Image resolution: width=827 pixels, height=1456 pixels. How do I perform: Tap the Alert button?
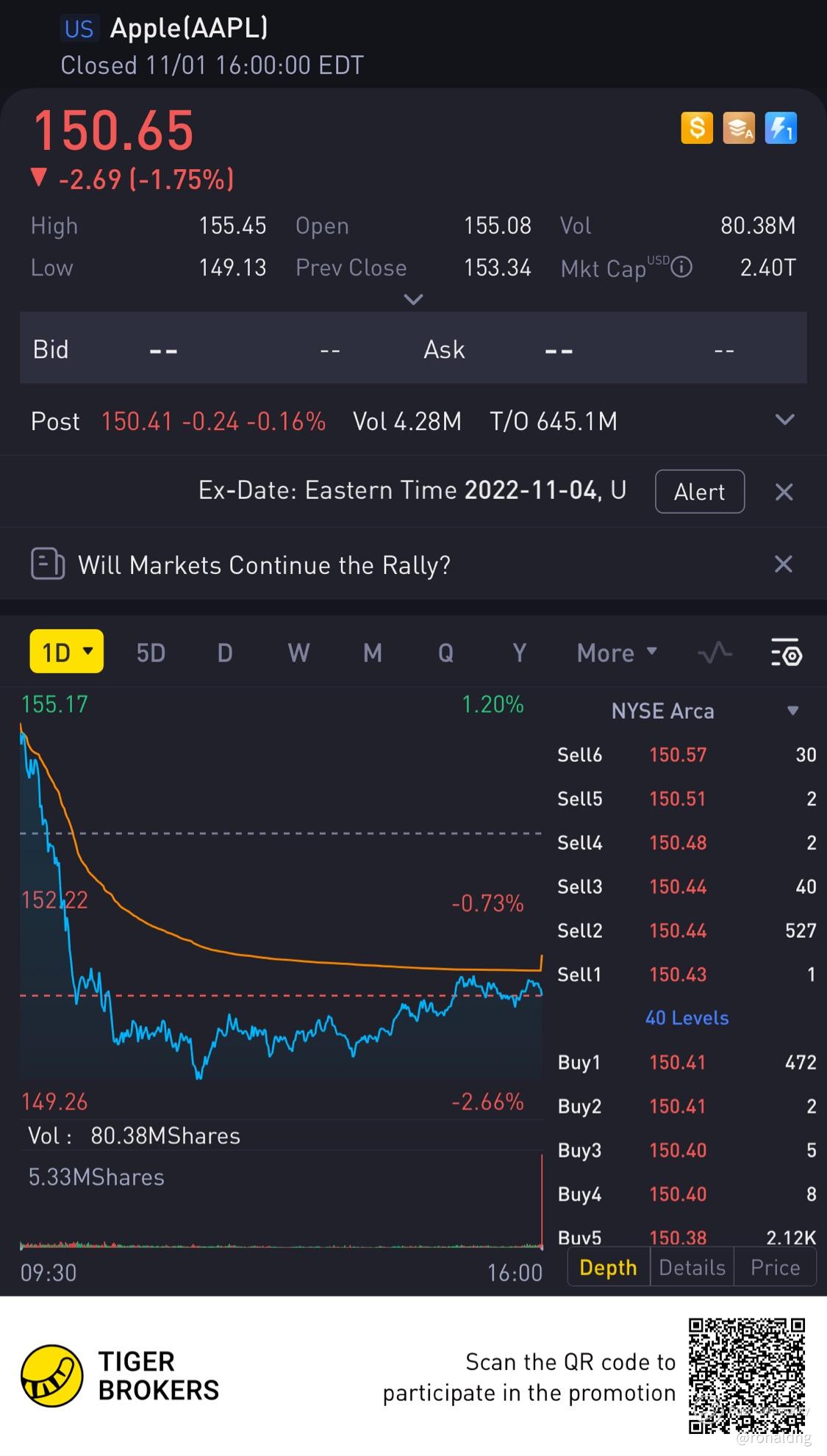[x=700, y=492]
